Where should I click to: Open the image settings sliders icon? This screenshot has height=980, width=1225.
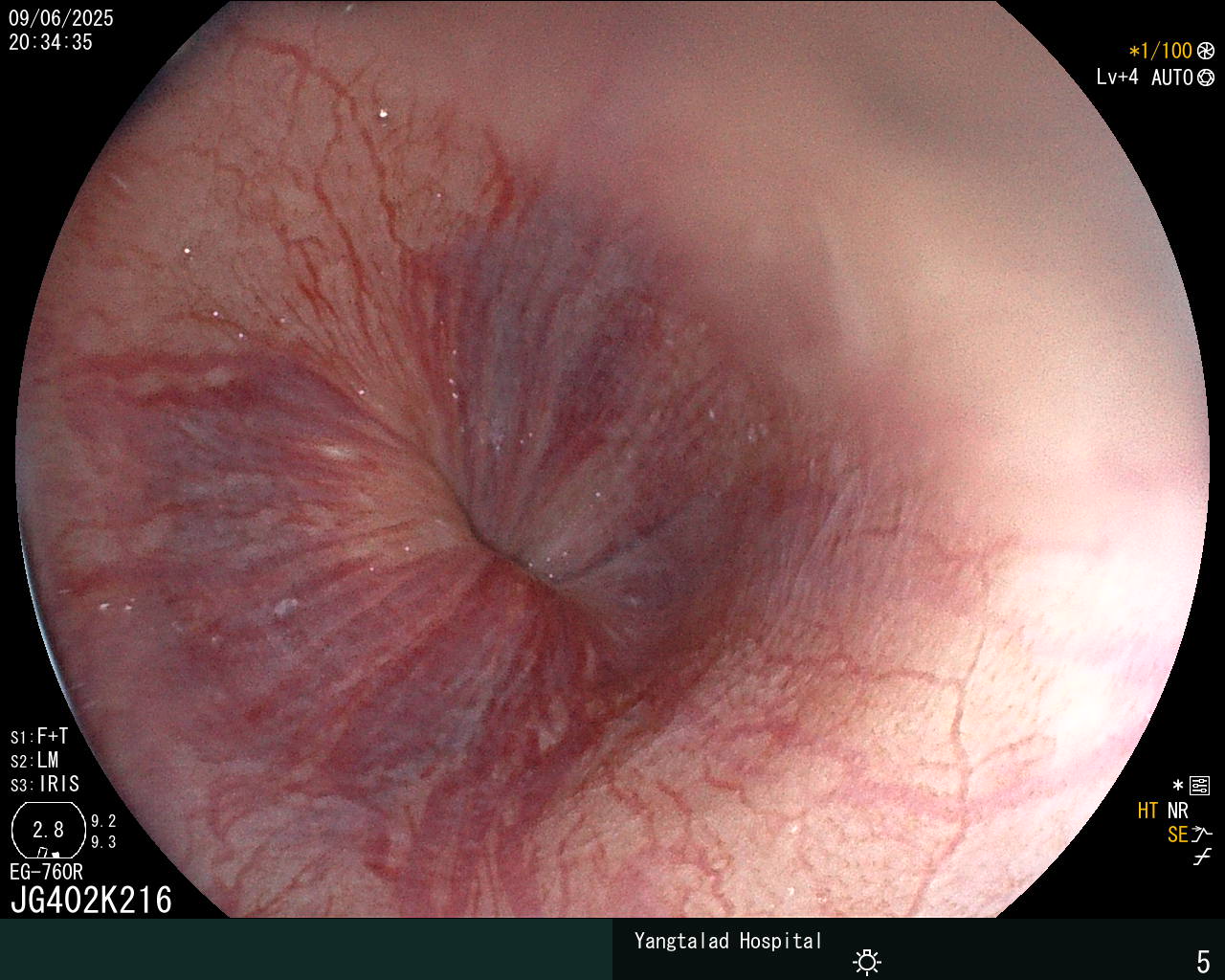(1200, 787)
